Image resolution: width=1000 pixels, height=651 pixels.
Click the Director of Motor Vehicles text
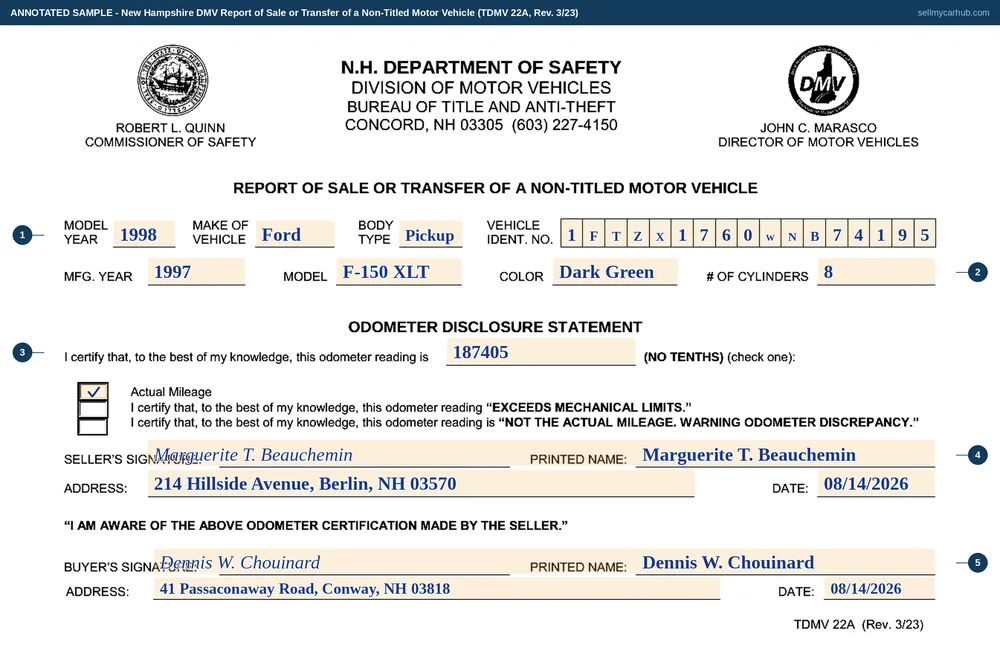point(818,142)
